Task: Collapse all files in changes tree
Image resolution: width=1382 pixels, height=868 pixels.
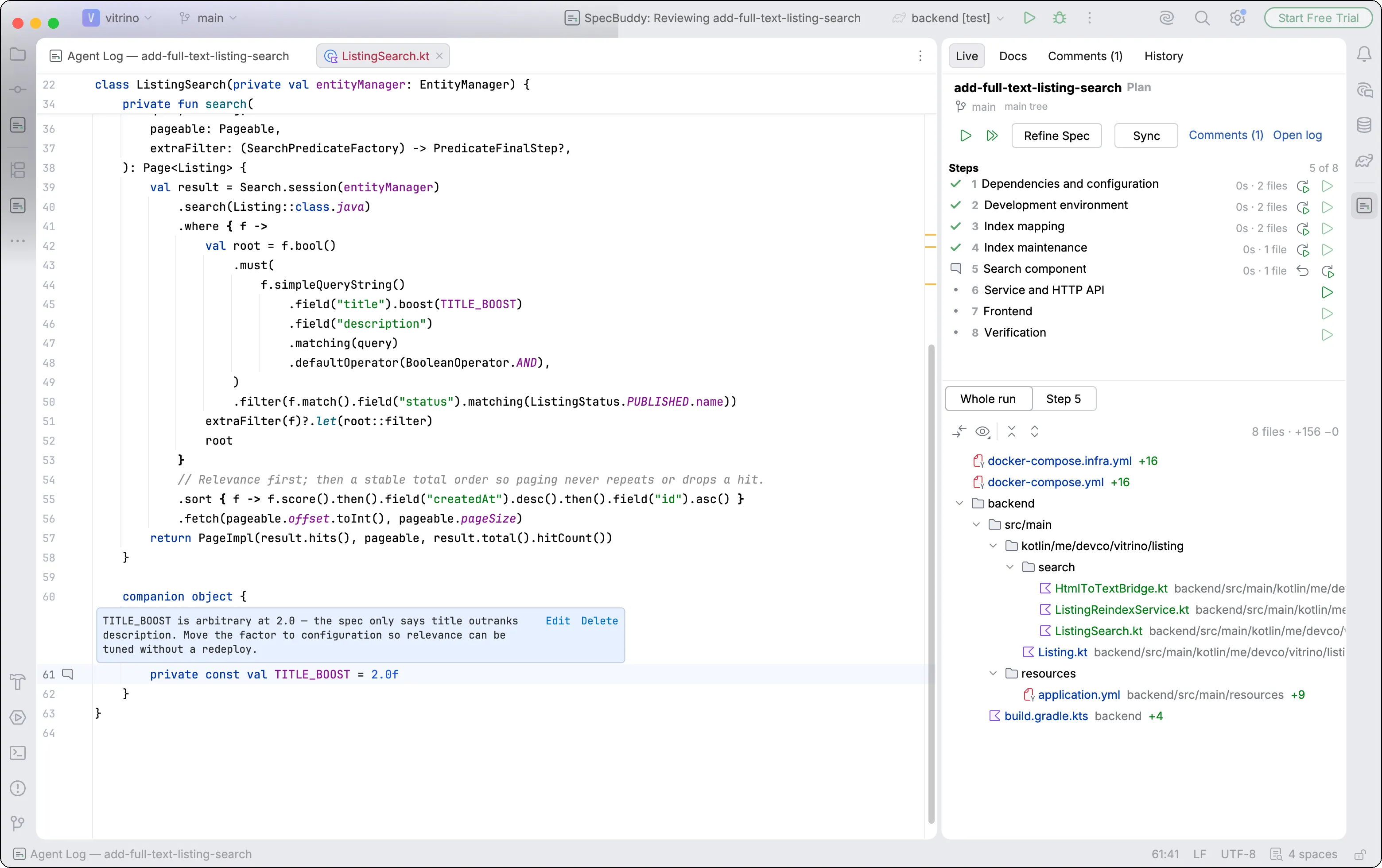Action: [1011, 431]
